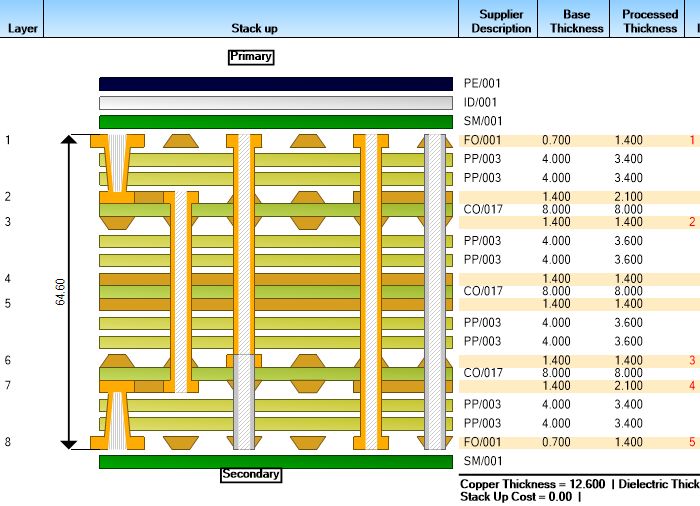Click layer number 5 in the Layer column

tap(8, 304)
